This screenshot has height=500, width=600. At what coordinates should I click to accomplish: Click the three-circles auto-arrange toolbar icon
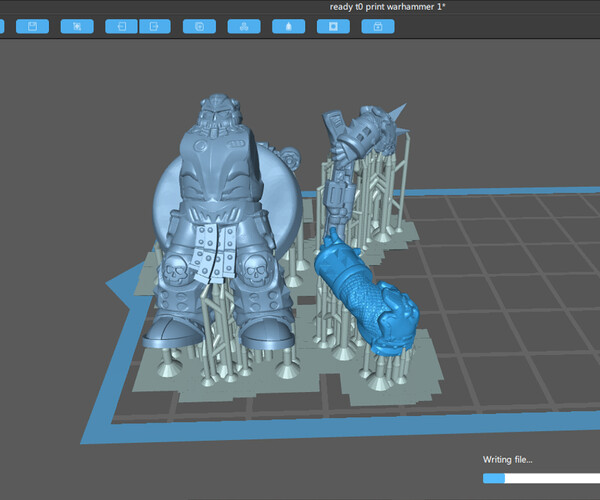click(x=244, y=26)
